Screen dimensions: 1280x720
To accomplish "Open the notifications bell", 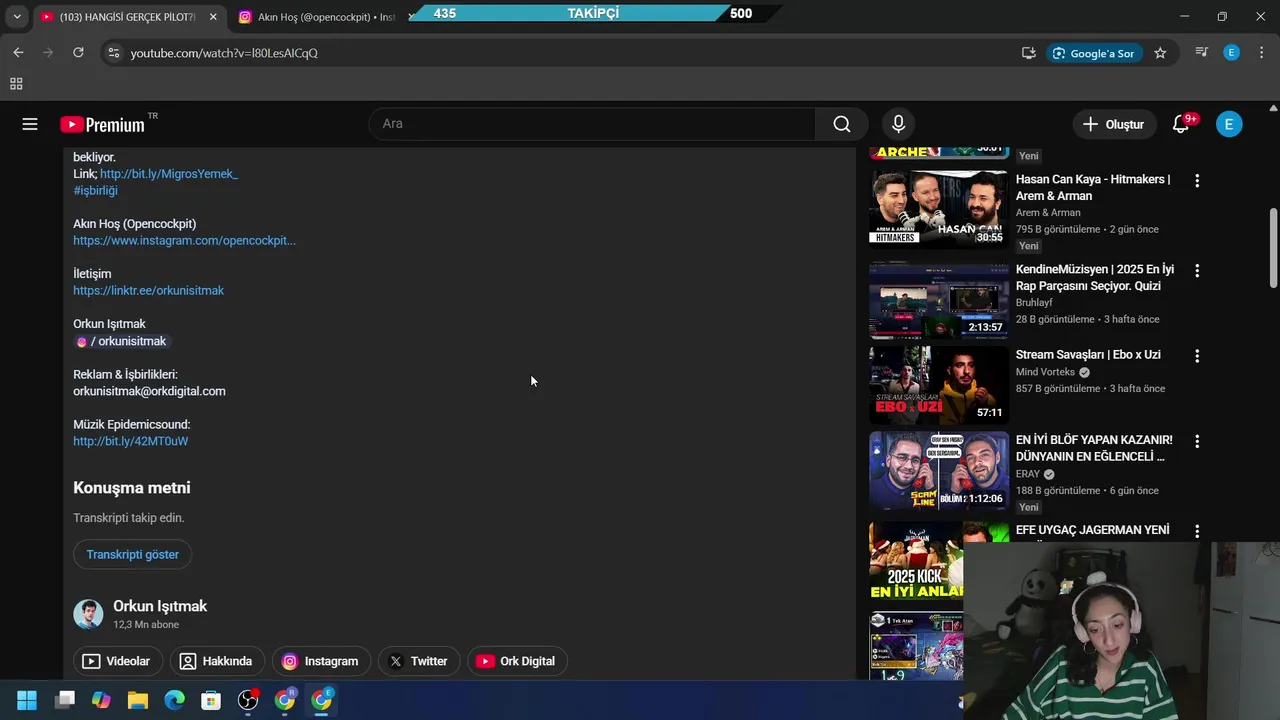I will coord(1181,124).
